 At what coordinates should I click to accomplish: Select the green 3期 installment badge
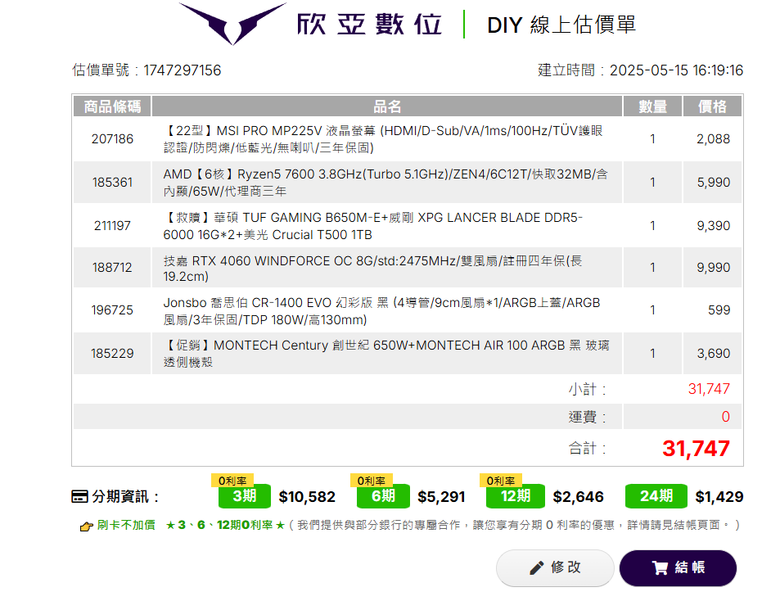click(x=244, y=496)
